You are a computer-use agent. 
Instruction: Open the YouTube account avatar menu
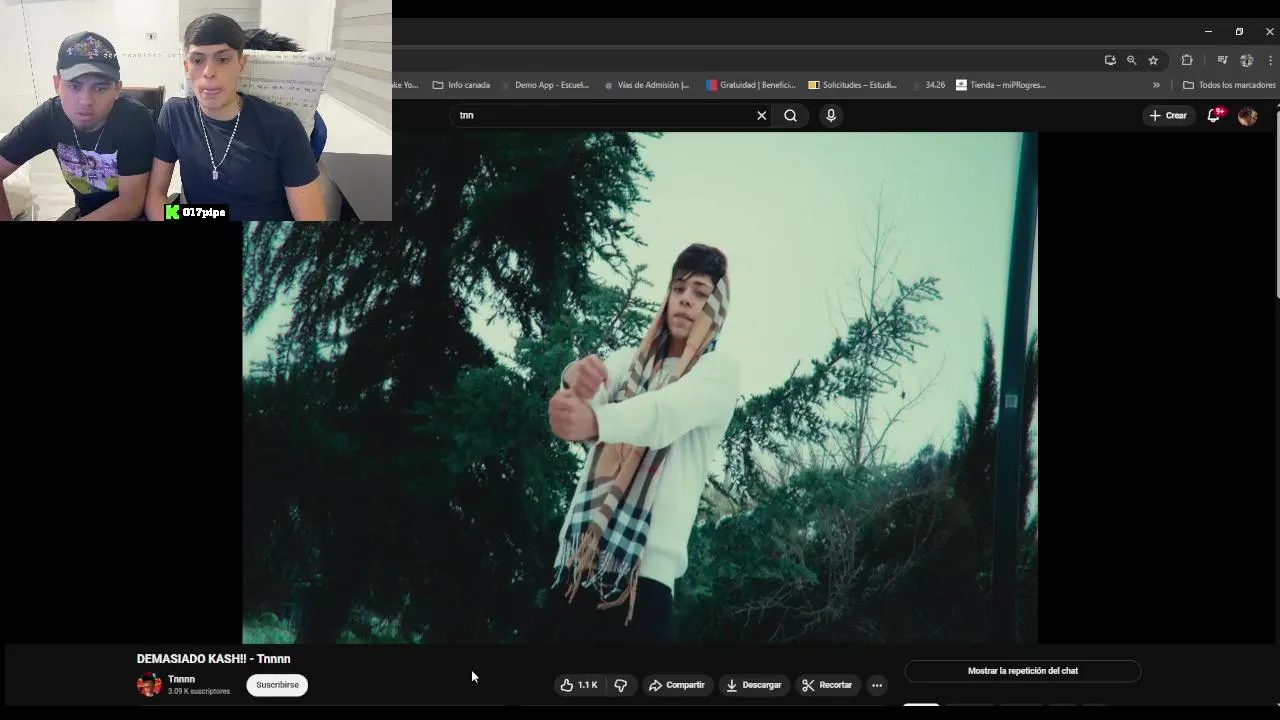[x=1247, y=116]
